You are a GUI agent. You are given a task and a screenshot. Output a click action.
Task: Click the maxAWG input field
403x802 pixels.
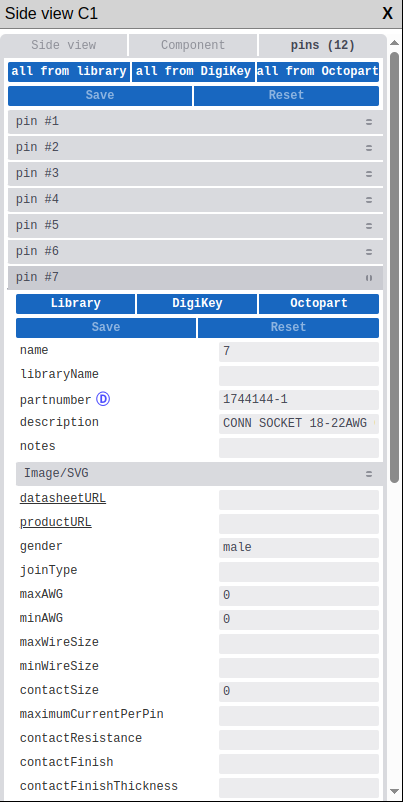(299, 596)
